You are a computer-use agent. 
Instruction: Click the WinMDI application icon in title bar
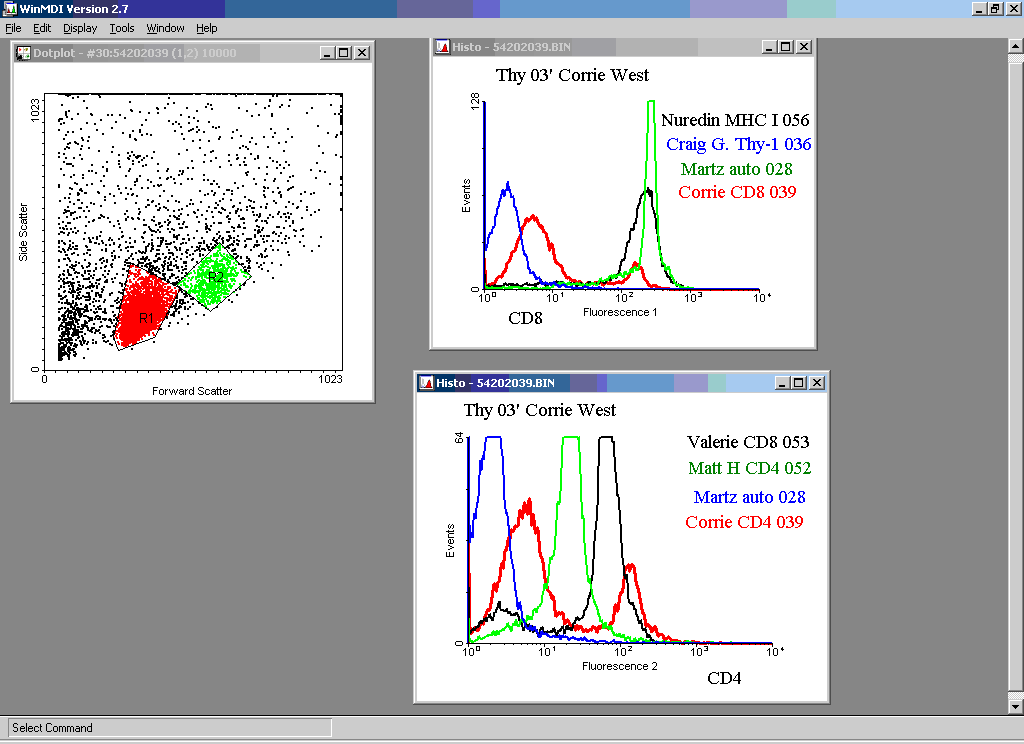click(x=9, y=9)
